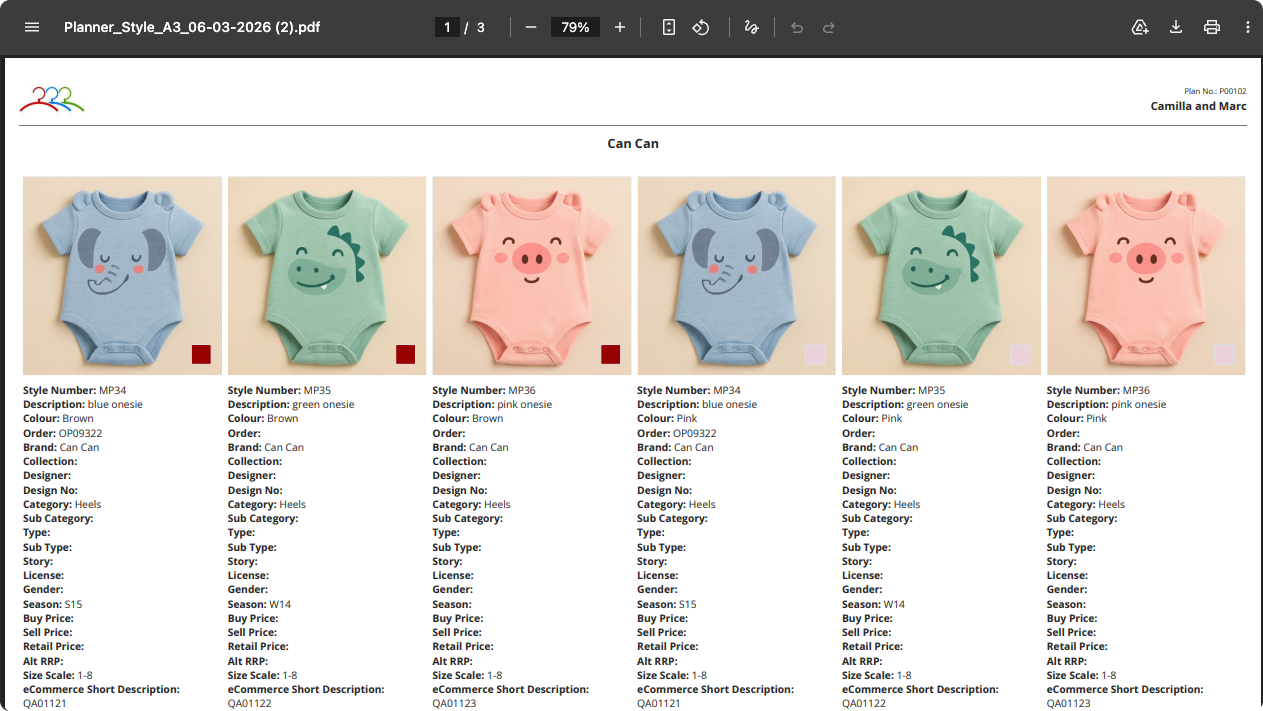Click the dark red swatch on first onesie
Image resolution: width=1263 pixels, height=711 pixels.
point(201,354)
